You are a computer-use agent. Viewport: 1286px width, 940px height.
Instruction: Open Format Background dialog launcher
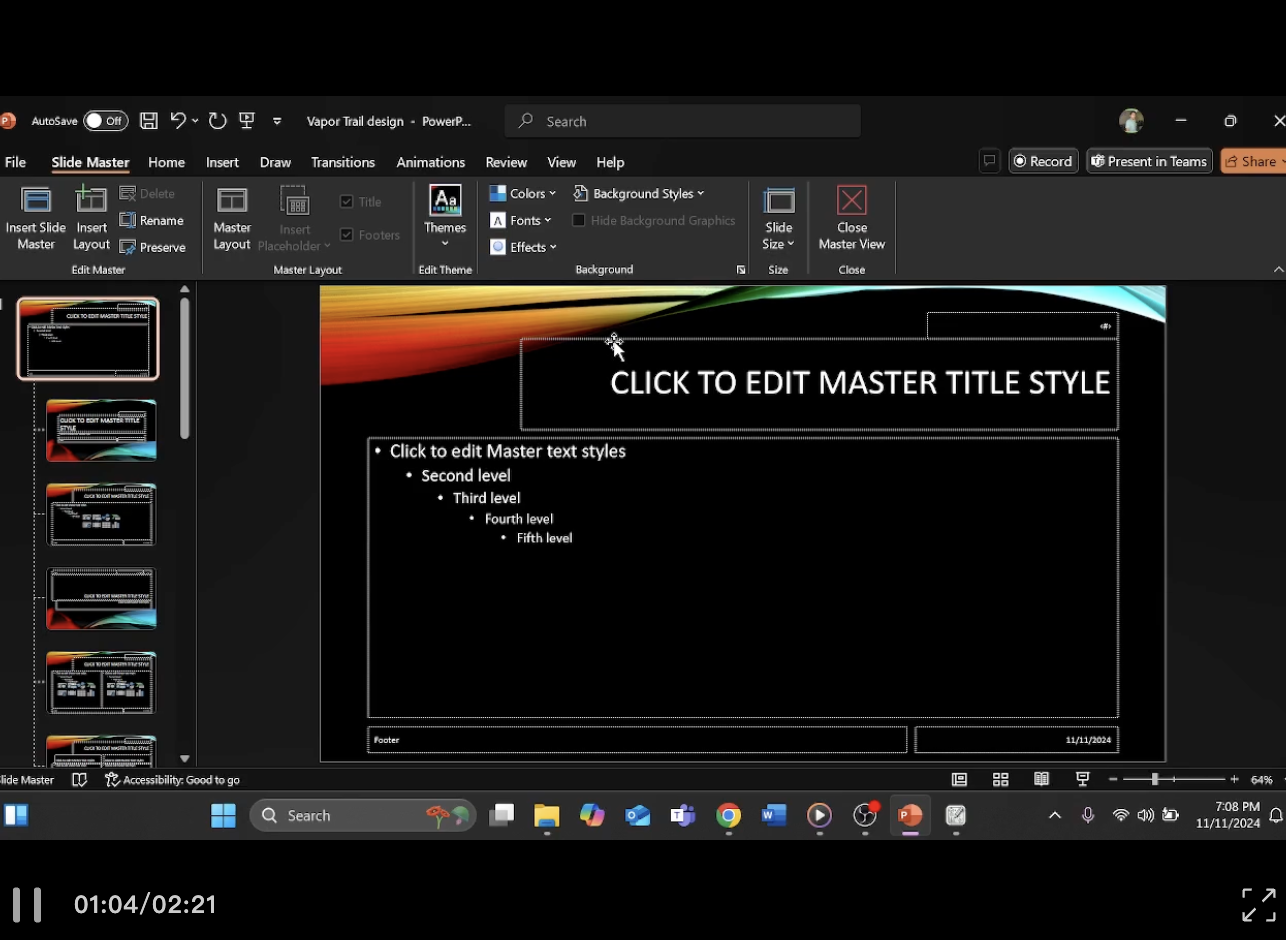pos(741,270)
